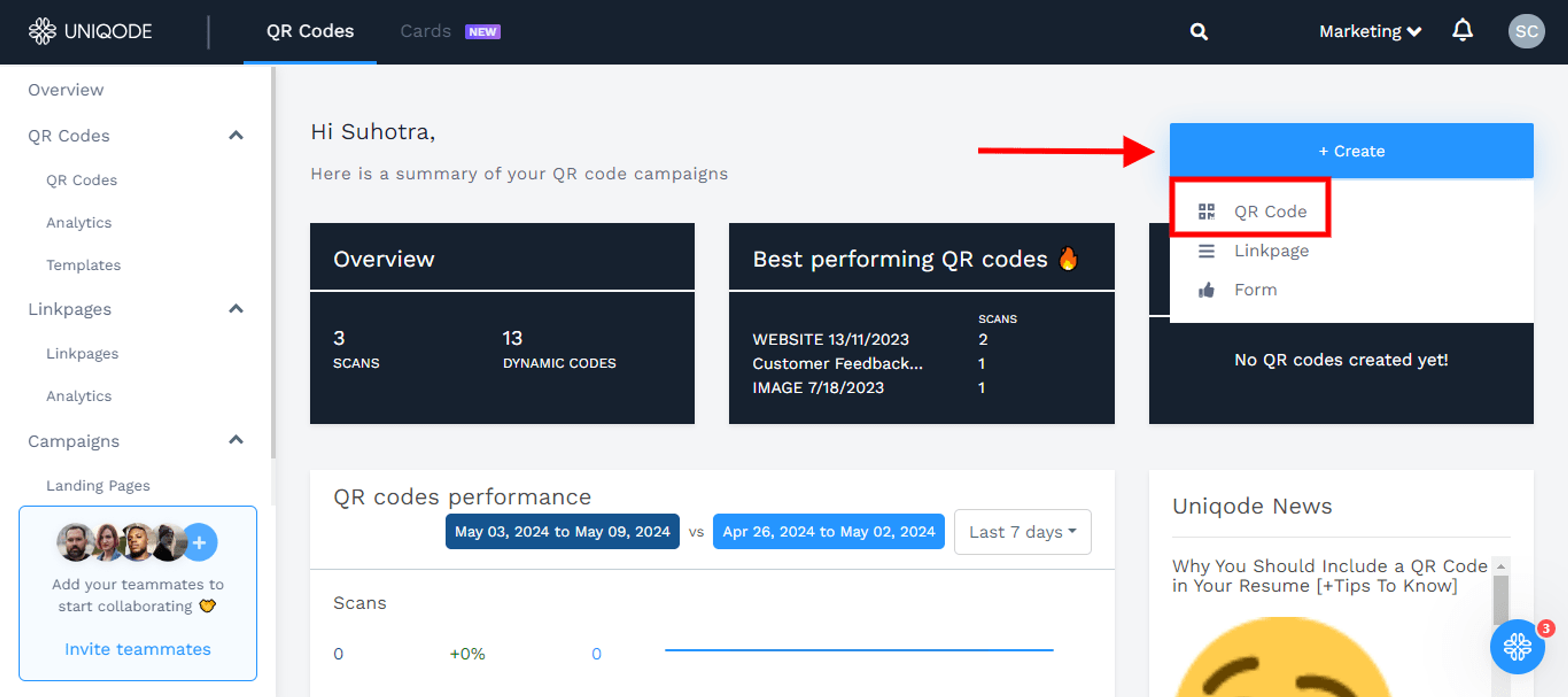Collapse the QR Codes sidebar section
Screen dimensions: 1568x697
[x=236, y=135]
